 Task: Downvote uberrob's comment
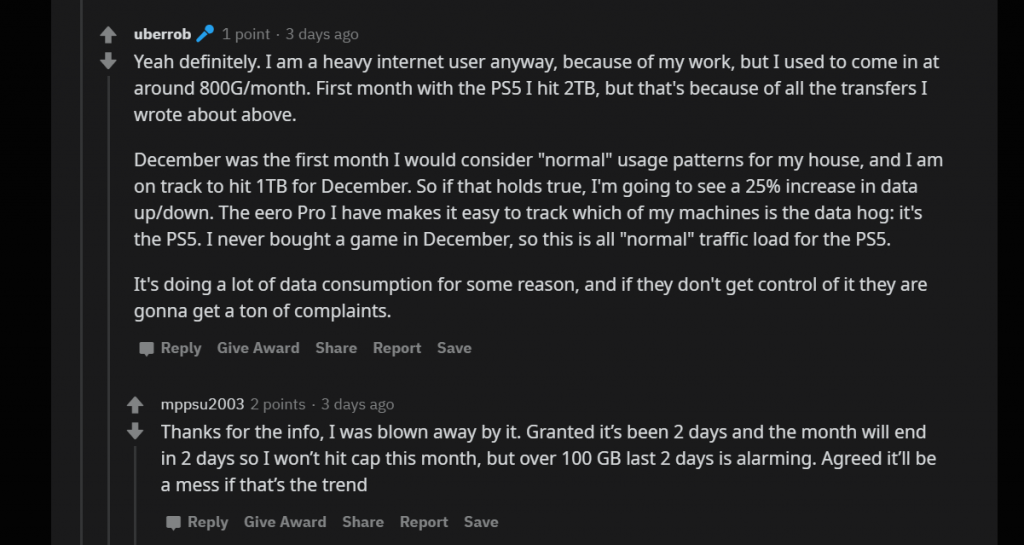(x=109, y=62)
